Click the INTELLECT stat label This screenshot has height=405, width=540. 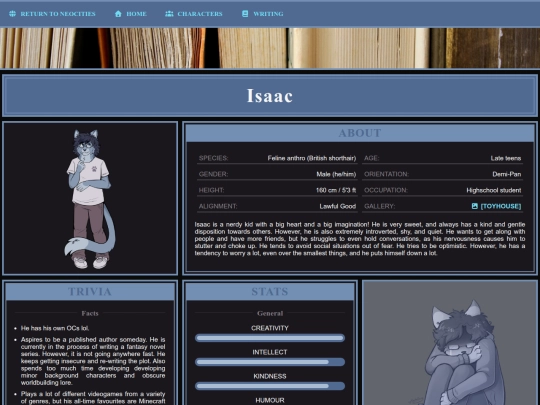[270, 352]
